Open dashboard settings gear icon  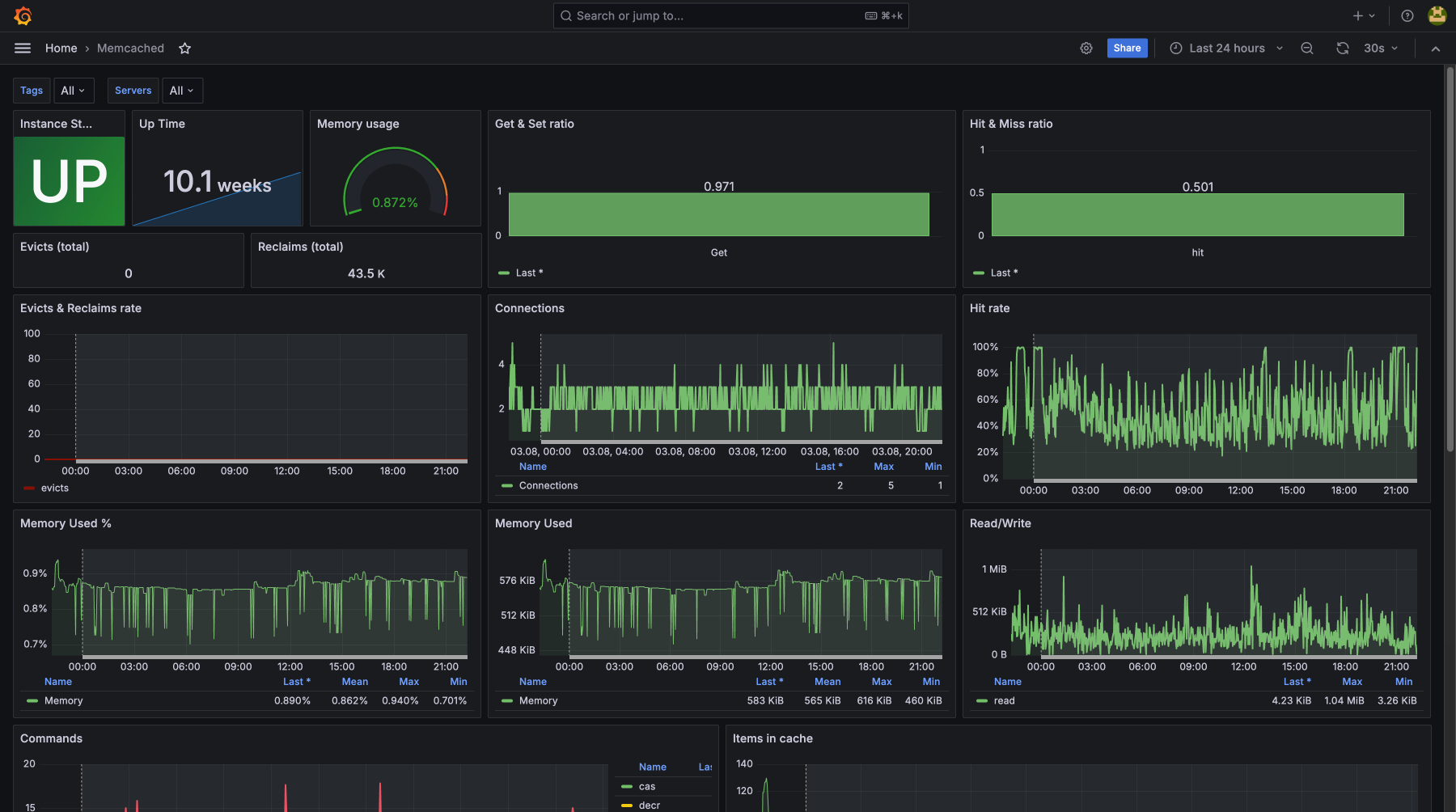1086,49
